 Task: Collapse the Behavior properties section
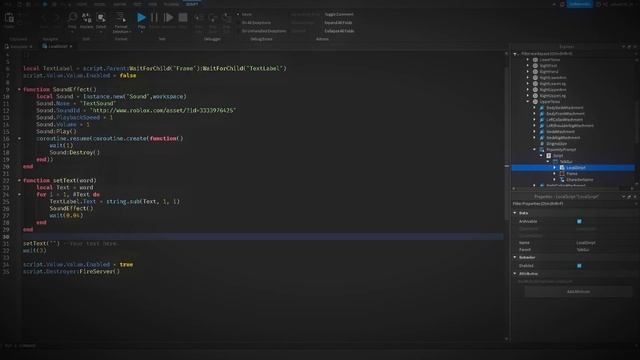[515, 258]
